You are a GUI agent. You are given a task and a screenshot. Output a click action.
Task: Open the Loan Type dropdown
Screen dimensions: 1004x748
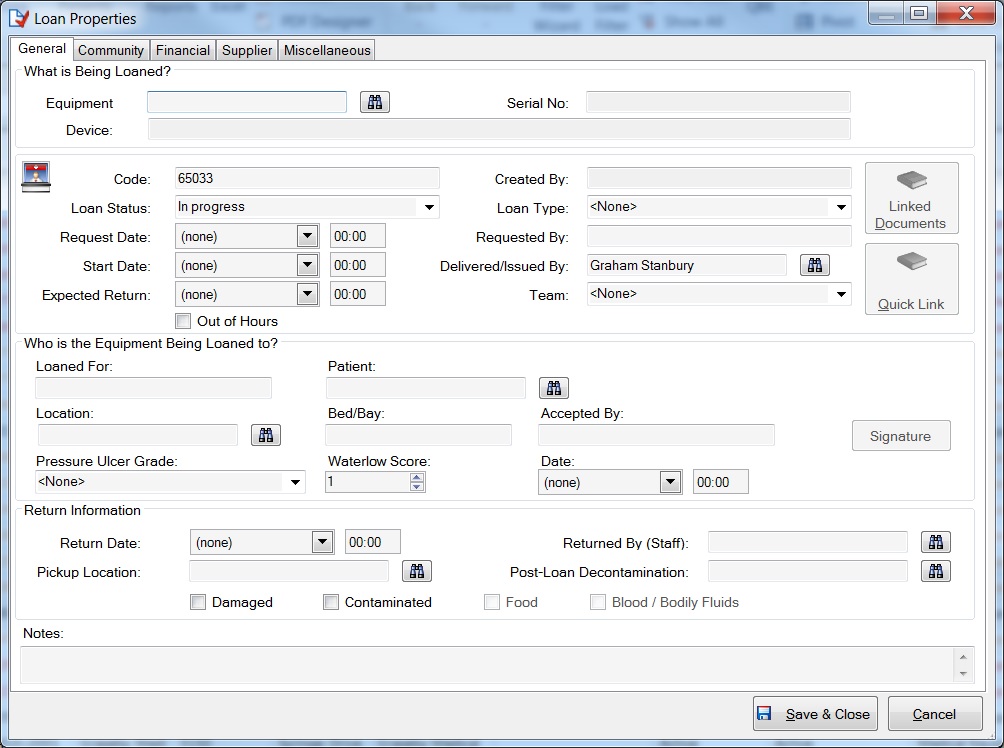841,207
